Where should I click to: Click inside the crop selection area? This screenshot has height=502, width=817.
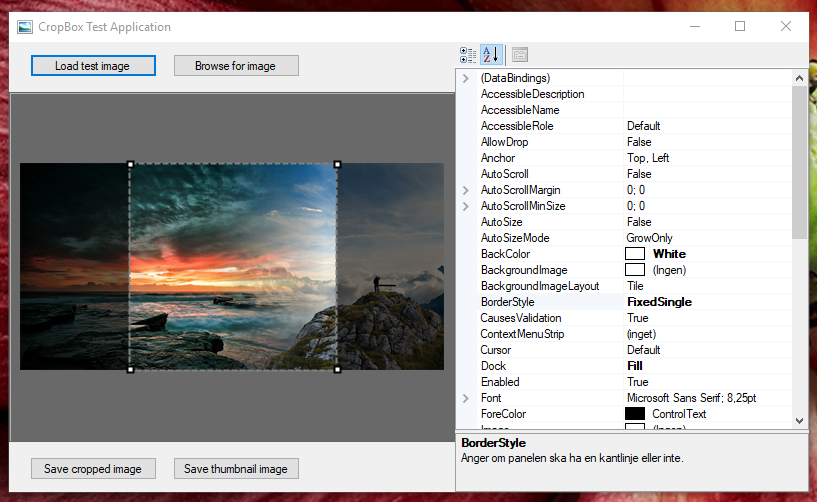(234, 267)
